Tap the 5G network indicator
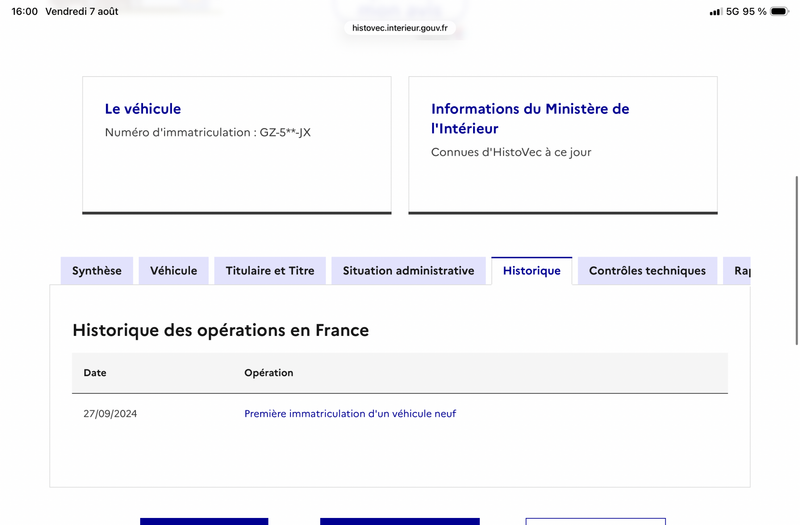 (733, 11)
